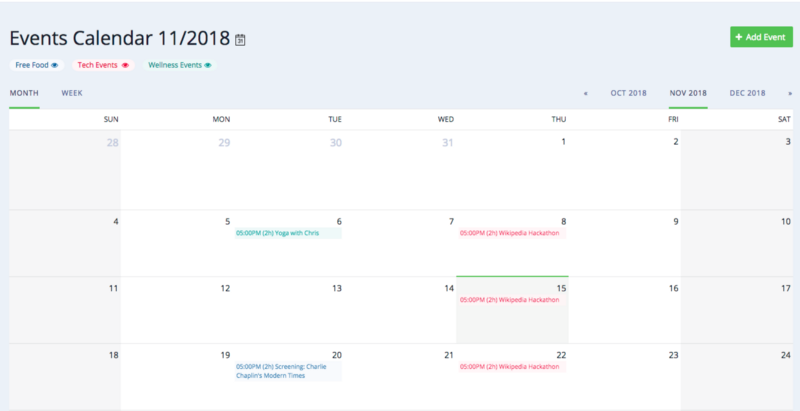Select the DEC 2018 month tab
The width and height of the screenshot is (800, 411).
tap(747, 93)
